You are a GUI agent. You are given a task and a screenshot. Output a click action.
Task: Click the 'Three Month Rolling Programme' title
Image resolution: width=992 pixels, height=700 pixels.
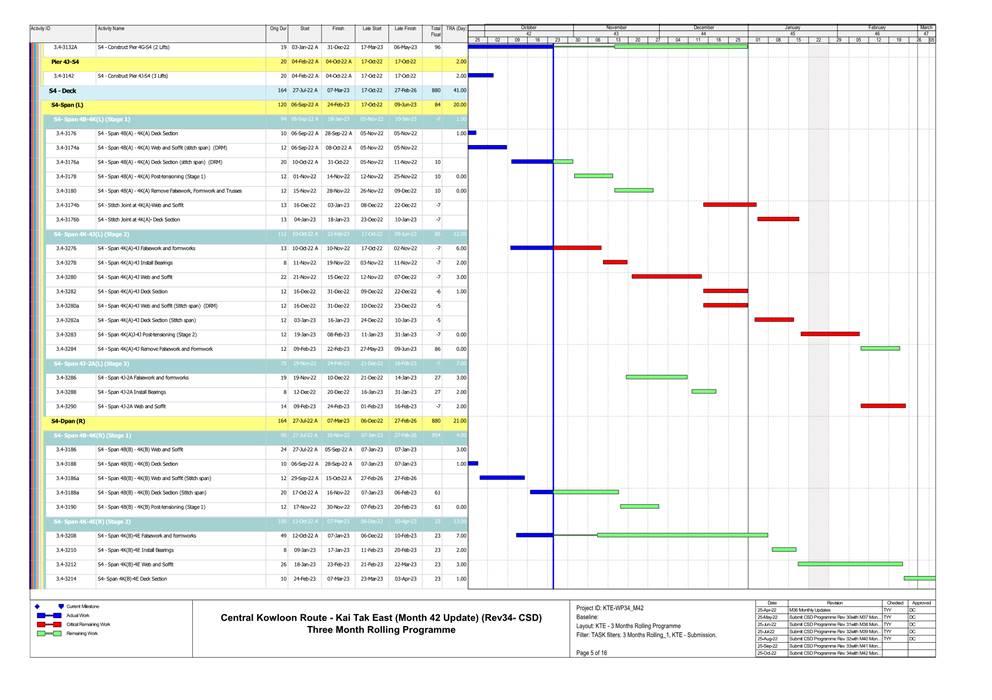click(381, 630)
